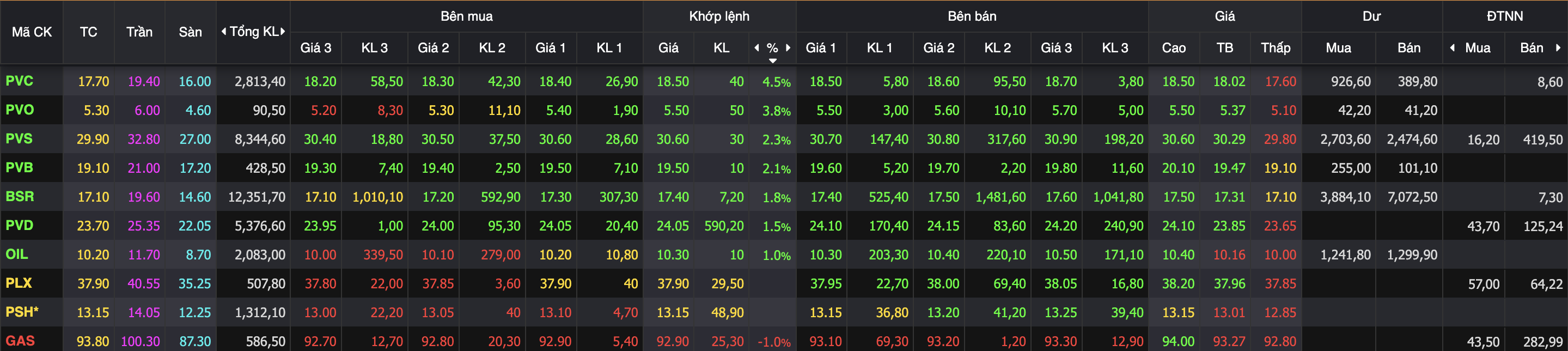Sort by the Mã CK column header
1568x351 pixels.
coord(32,32)
